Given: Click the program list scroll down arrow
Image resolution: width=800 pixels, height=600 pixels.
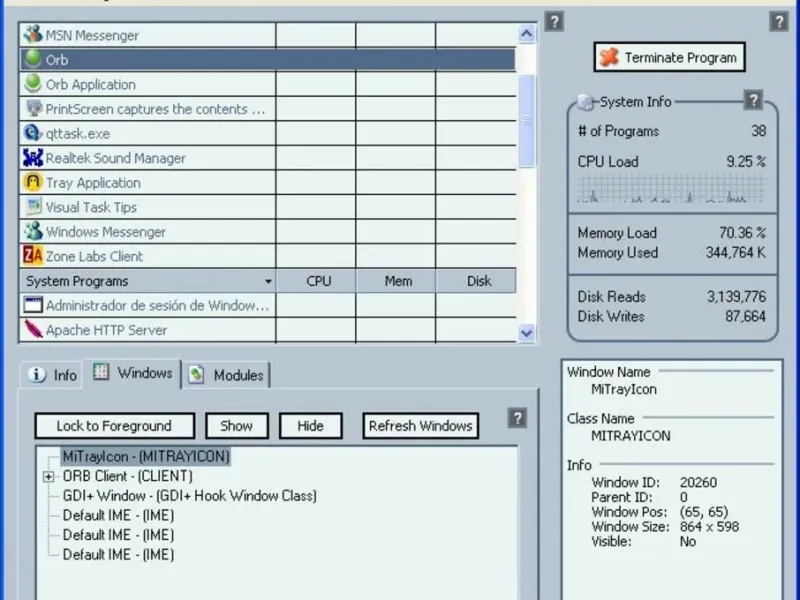Looking at the screenshot, I should pyautogui.click(x=527, y=333).
